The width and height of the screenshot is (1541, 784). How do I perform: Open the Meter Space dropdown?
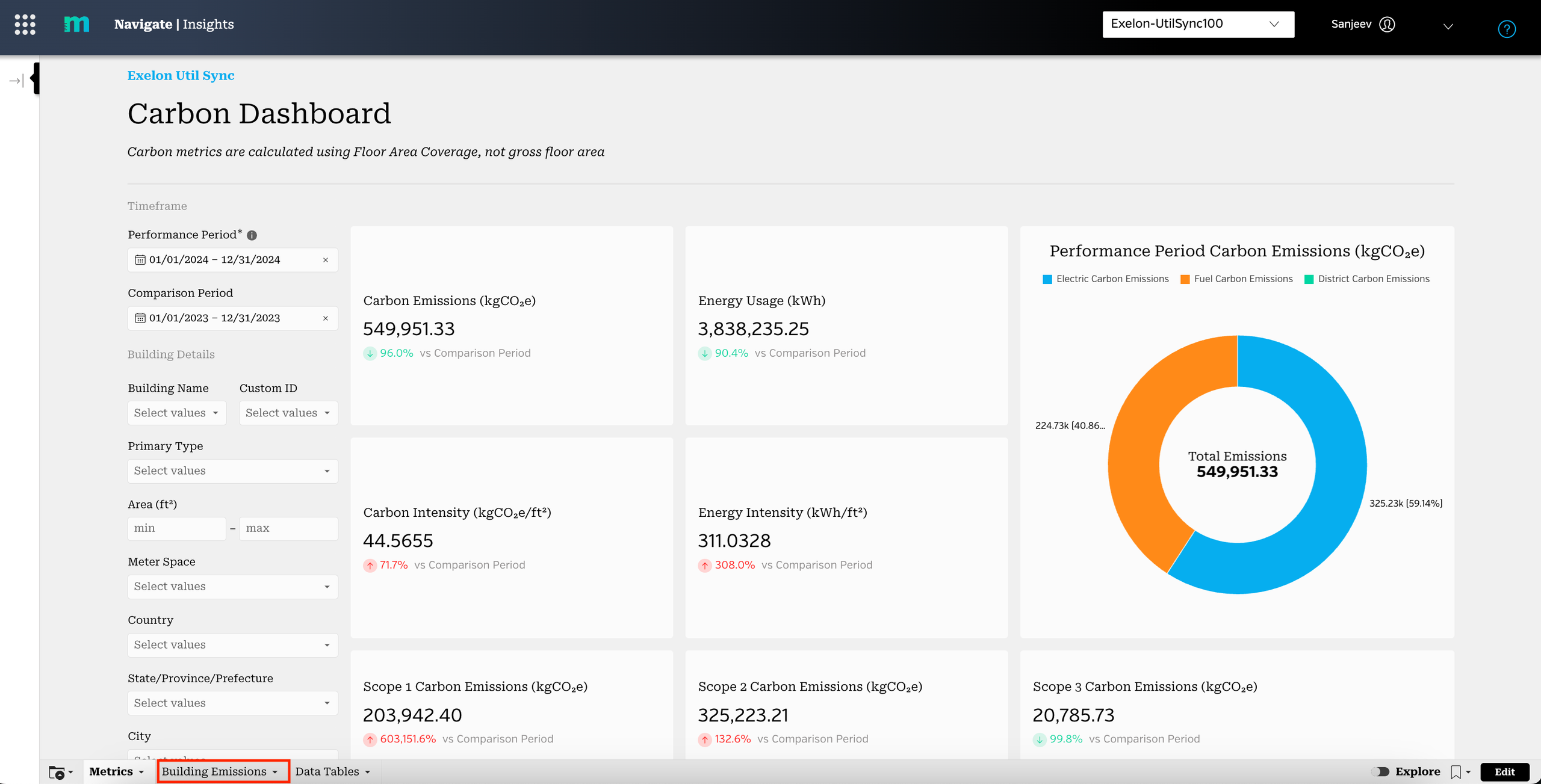point(233,587)
